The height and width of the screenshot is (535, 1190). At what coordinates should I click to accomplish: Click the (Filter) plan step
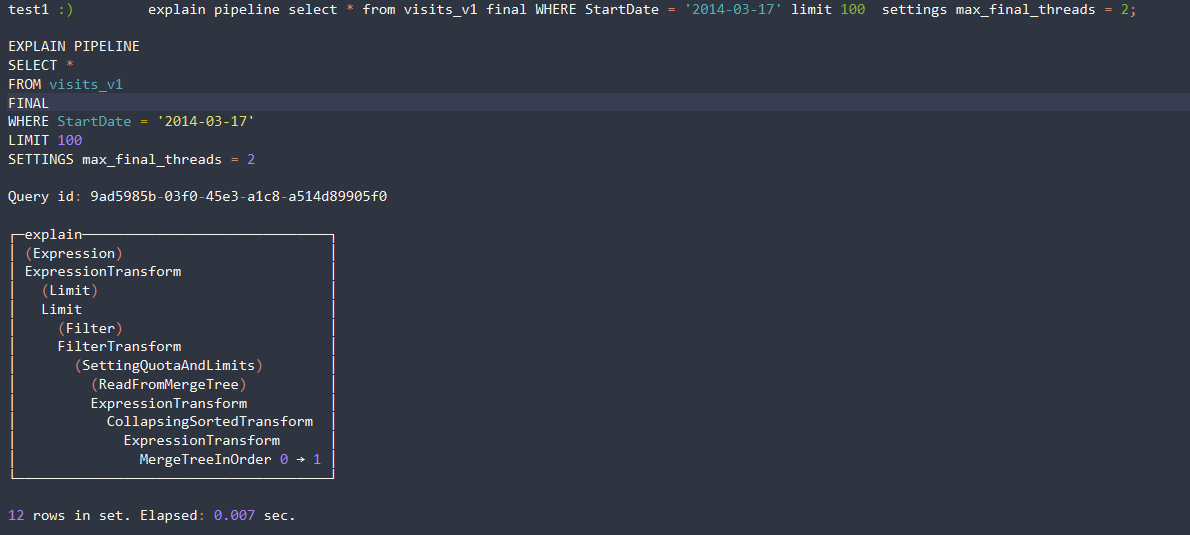pyautogui.click(x=90, y=328)
